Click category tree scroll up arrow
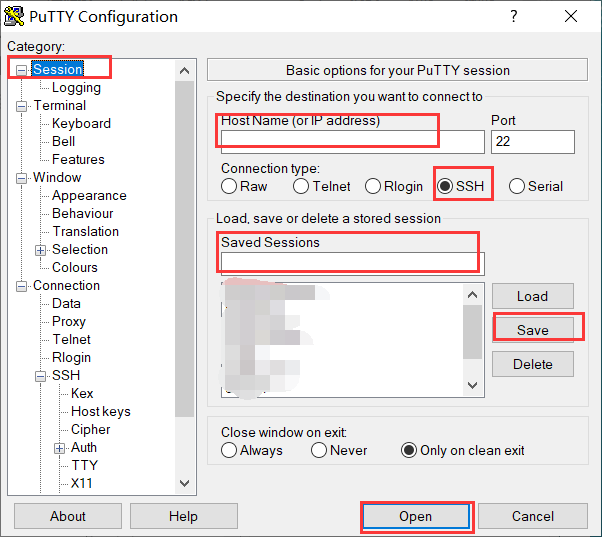 click(x=185, y=71)
